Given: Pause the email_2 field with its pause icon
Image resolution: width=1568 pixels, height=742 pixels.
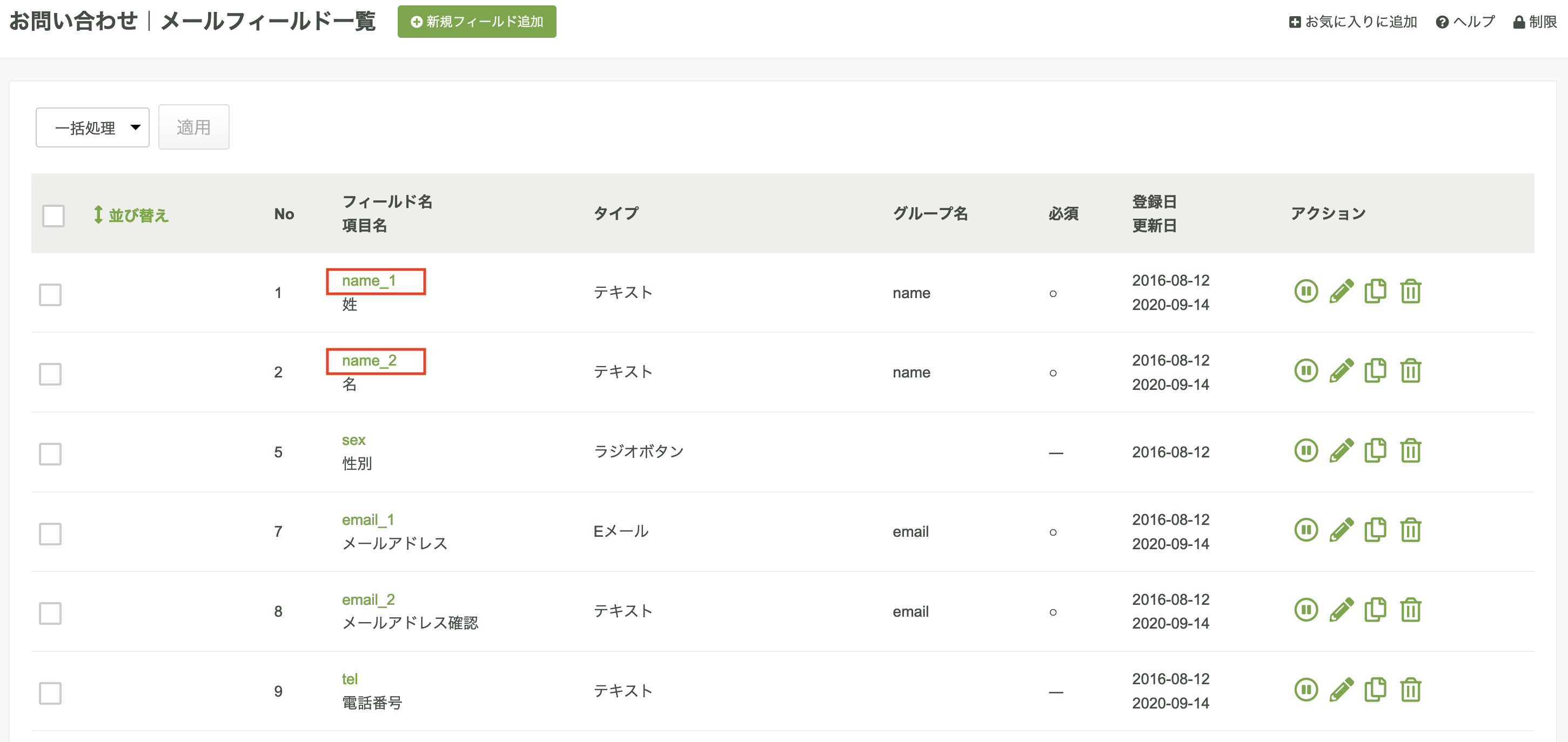Looking at the screenshot, I should 1306,609.
